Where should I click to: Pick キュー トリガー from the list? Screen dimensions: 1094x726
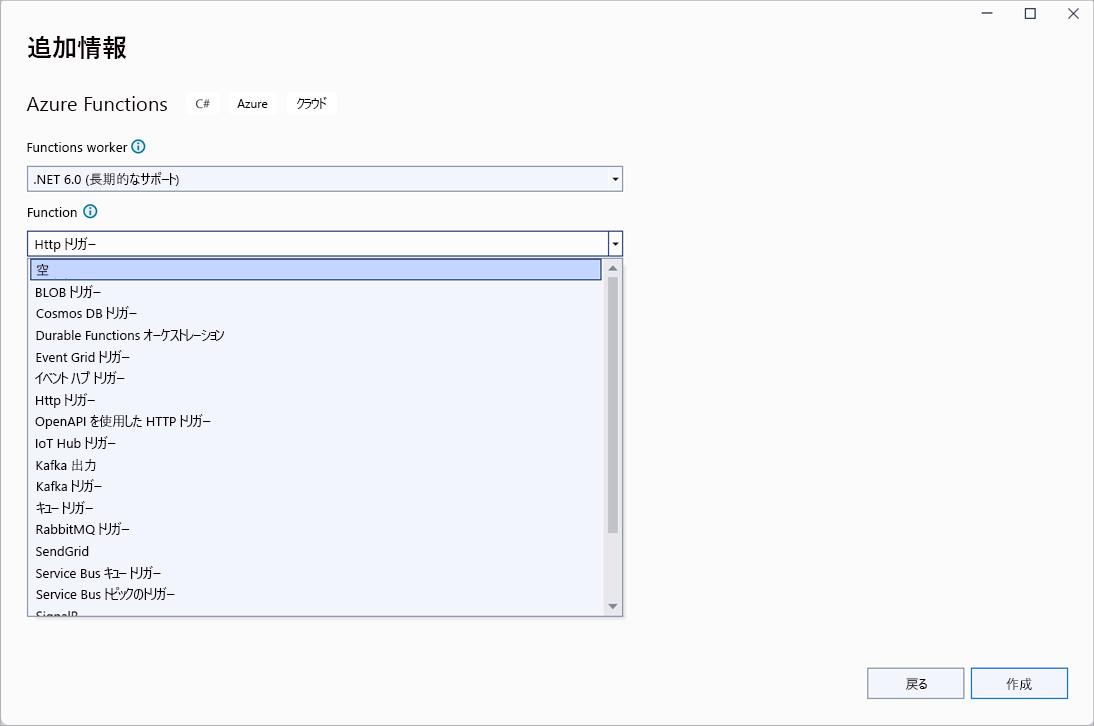[315, 508]
